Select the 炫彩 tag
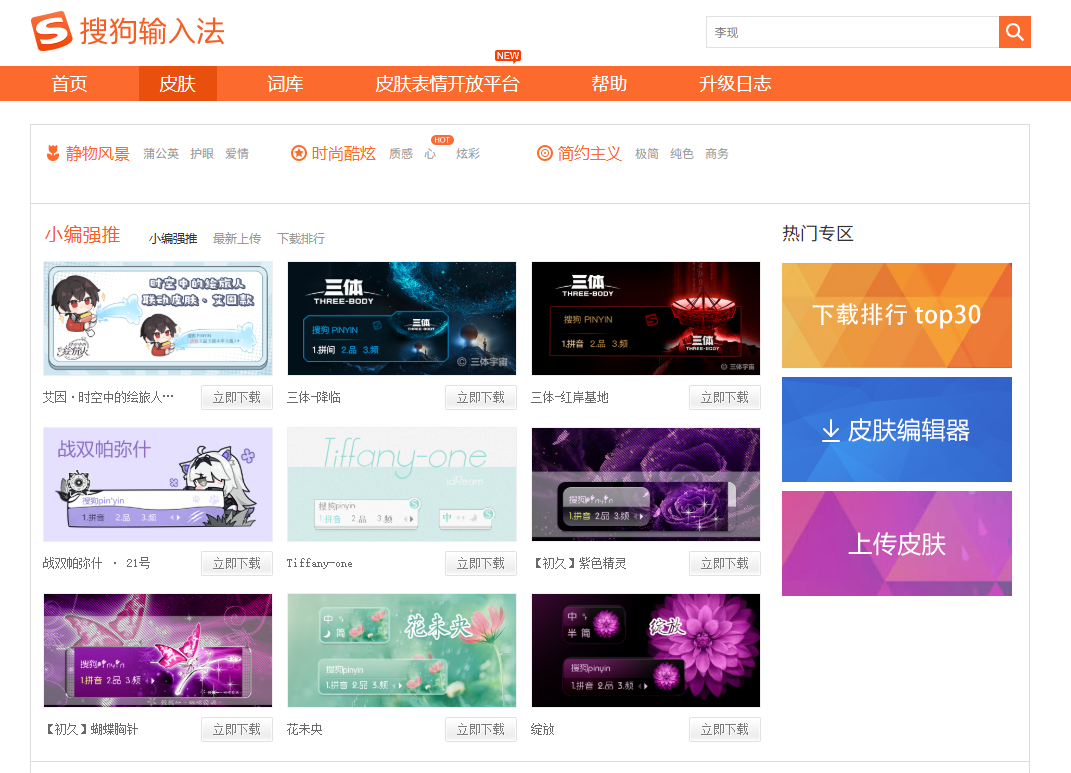The height and width of the screenshot is (773, 1071). point(468,154)
